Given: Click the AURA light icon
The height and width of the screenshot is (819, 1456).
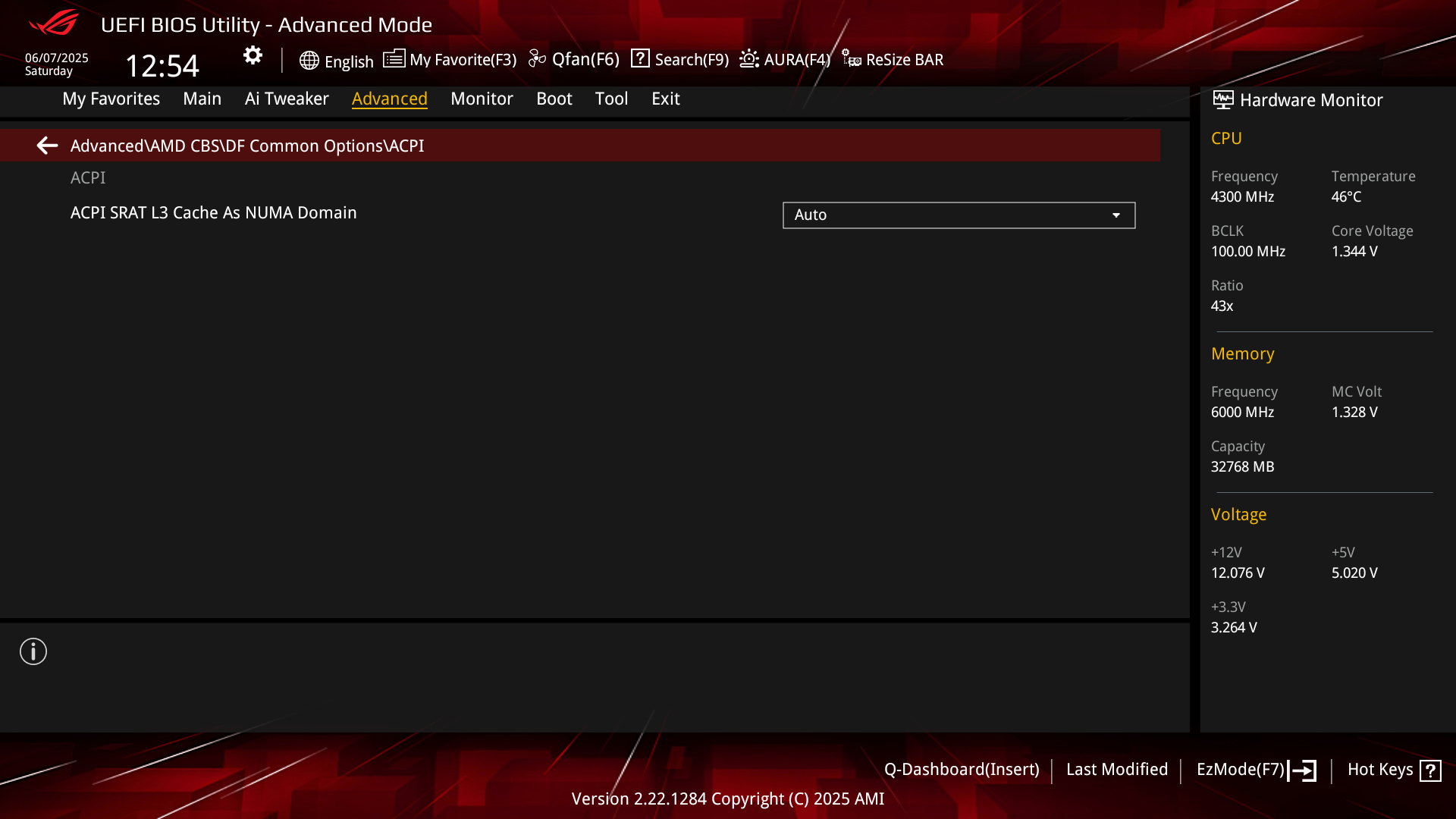Looking at the screenshot, I should pos(749,58).
